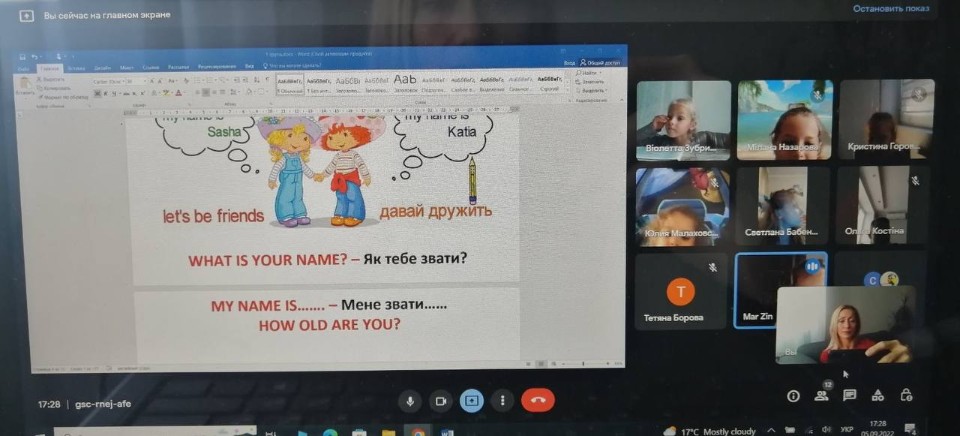
Task: Click 'Остановить показ' to stop presenting
Action: tap(889, 9)
